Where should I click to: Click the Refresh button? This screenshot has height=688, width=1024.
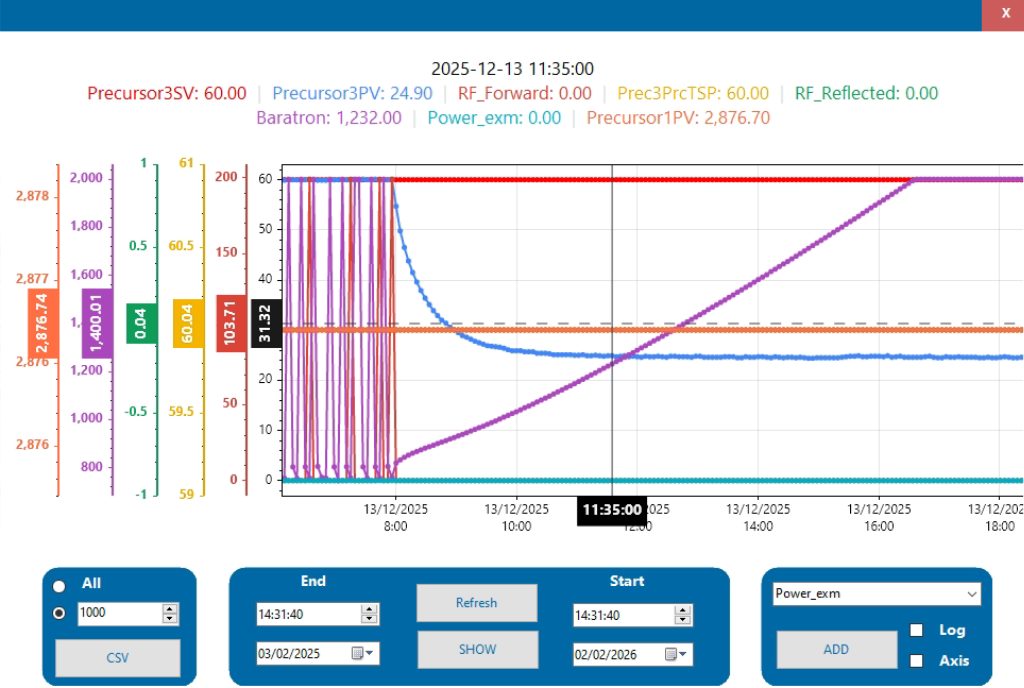pos(477,602)
